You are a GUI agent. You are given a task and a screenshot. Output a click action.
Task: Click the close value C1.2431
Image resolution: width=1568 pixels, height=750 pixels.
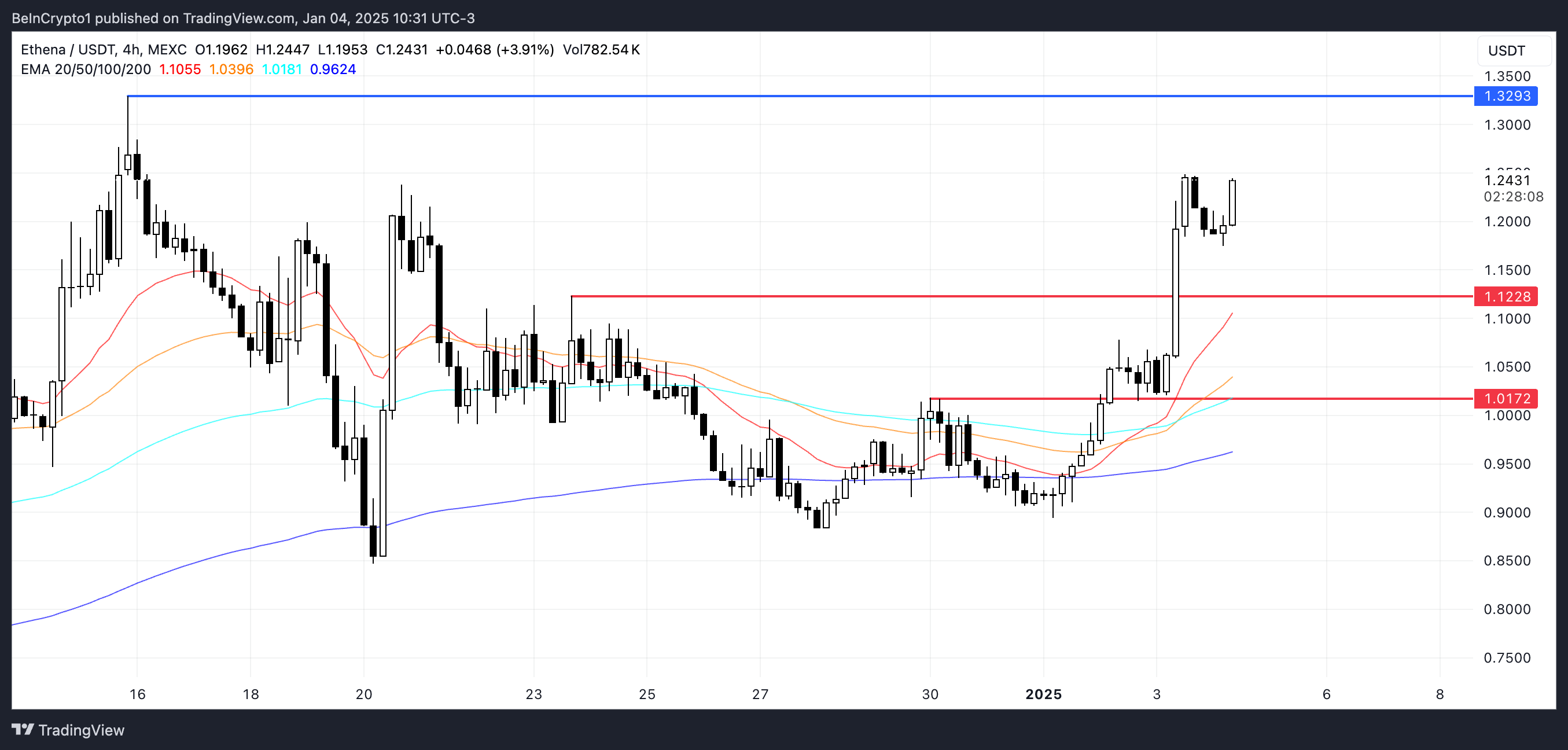(402, 50)
